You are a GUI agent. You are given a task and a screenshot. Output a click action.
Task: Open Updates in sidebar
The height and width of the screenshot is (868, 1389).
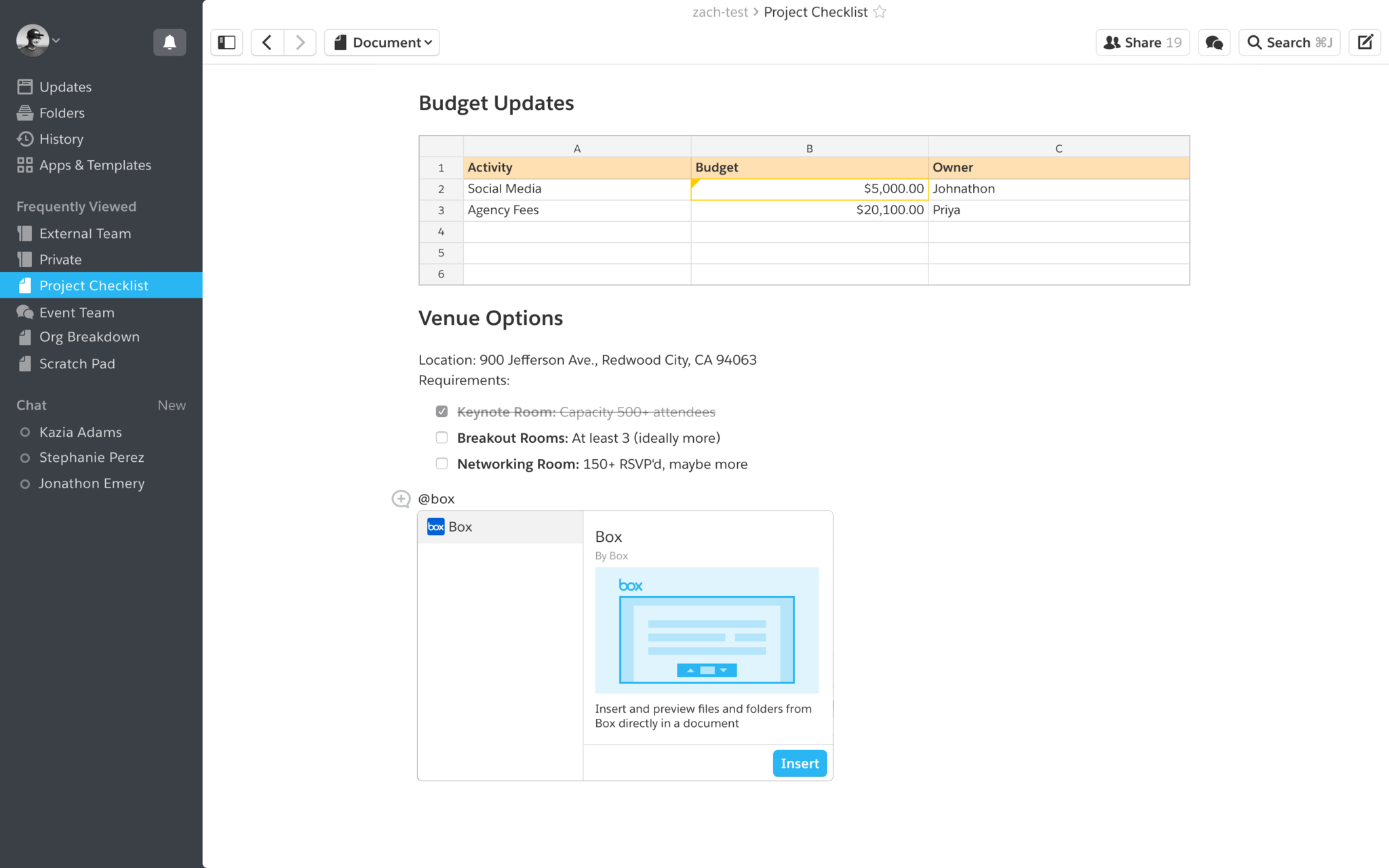tap(101, 87)
